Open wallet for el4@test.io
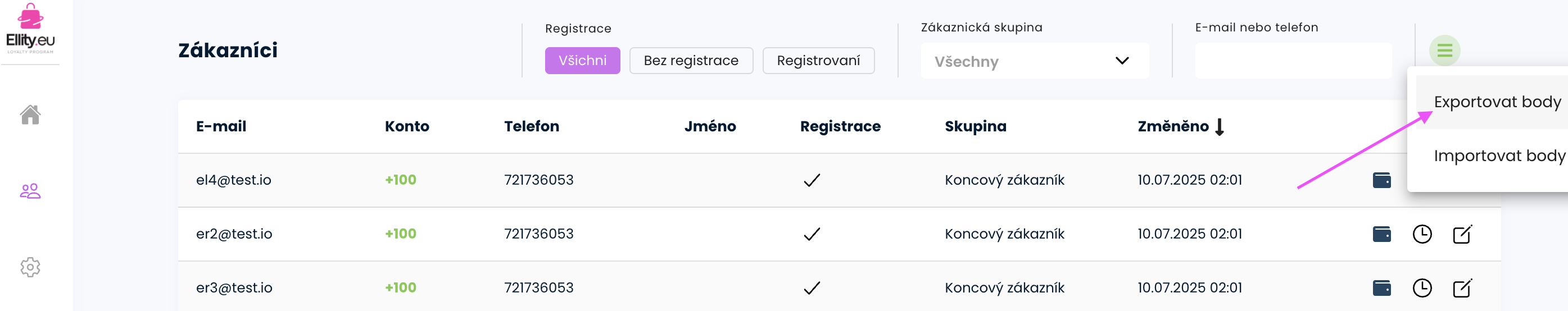The height and width of the screenshot is (311, 1568). tap(1381, 180)
